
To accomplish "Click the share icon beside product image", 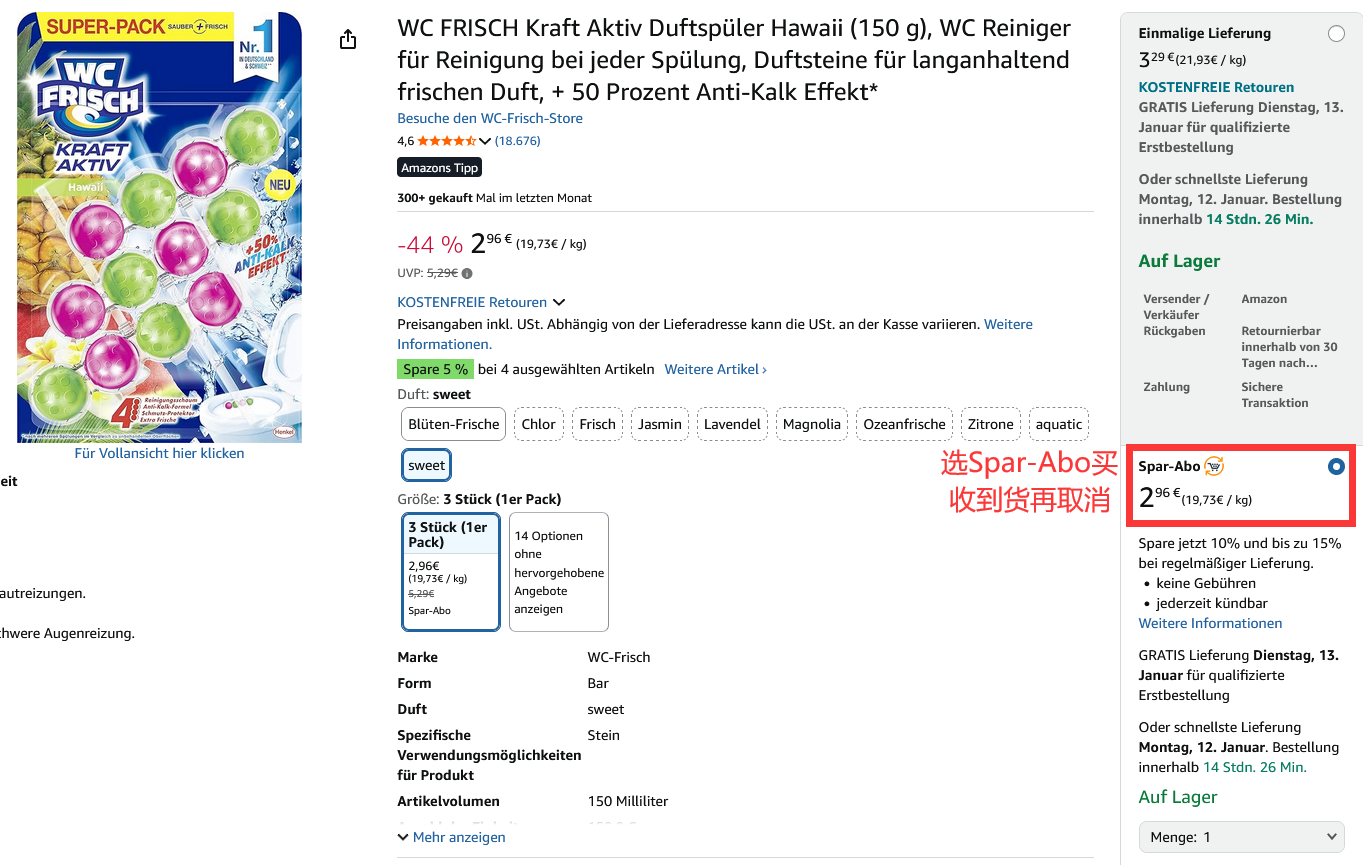I will click(348, 39).
